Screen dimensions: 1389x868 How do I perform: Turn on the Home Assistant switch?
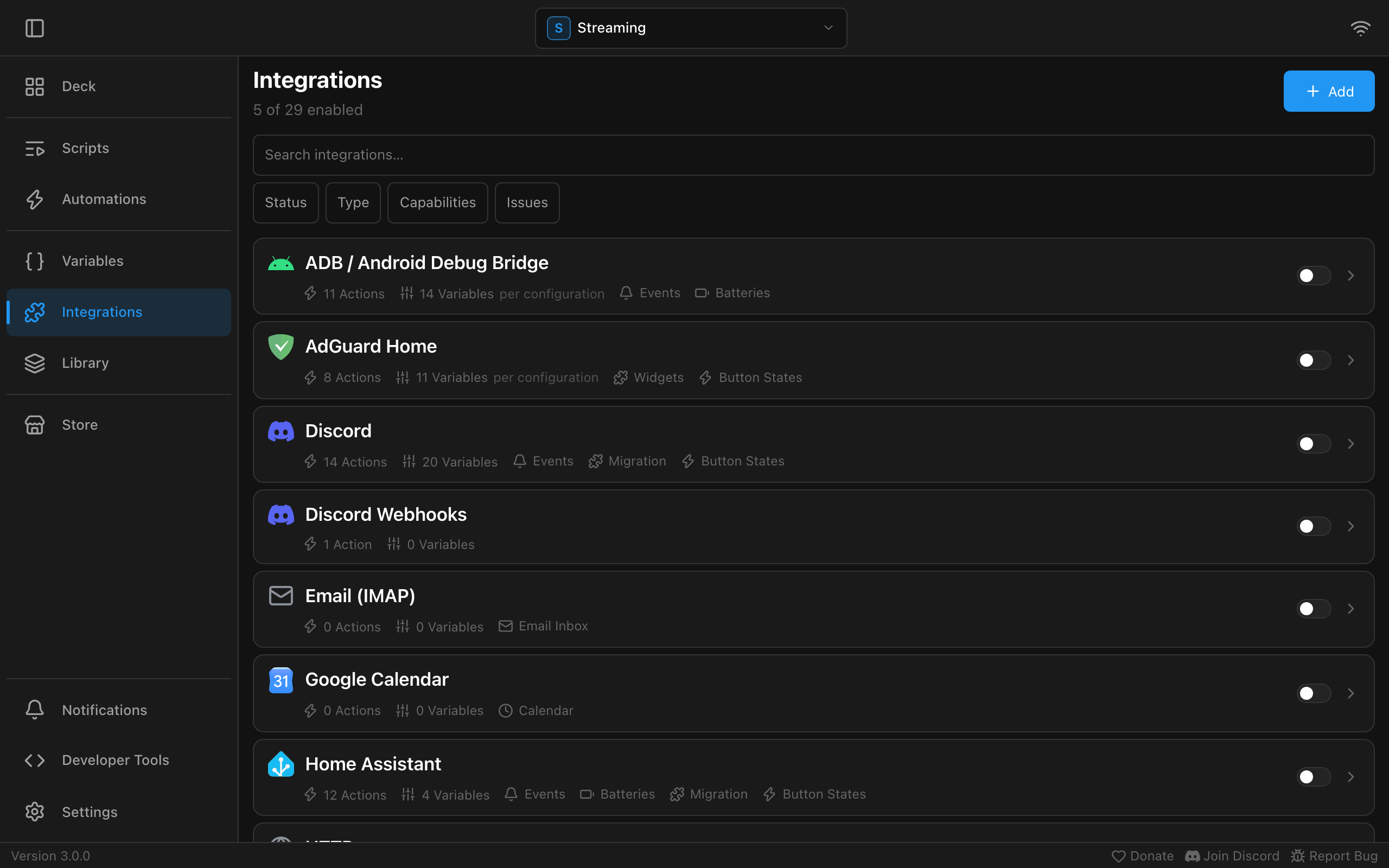click(x=1313, y=777)
